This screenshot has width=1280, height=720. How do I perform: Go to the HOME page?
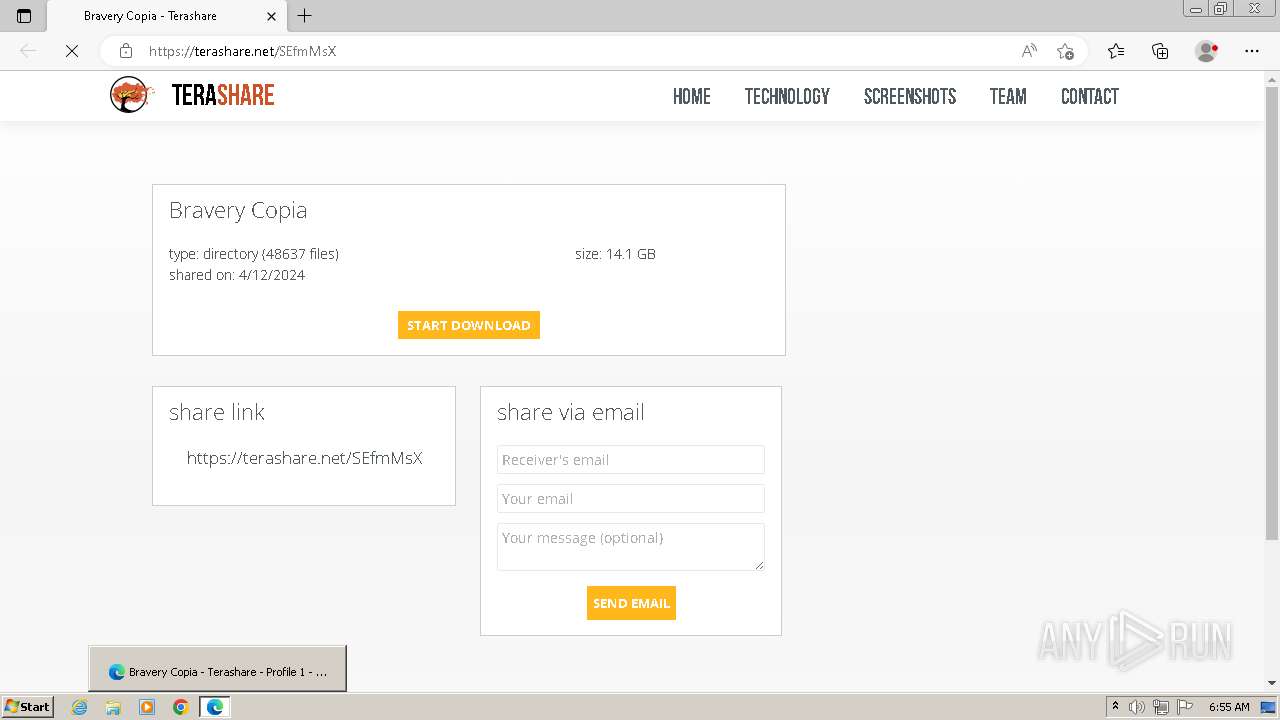point(692,96)
